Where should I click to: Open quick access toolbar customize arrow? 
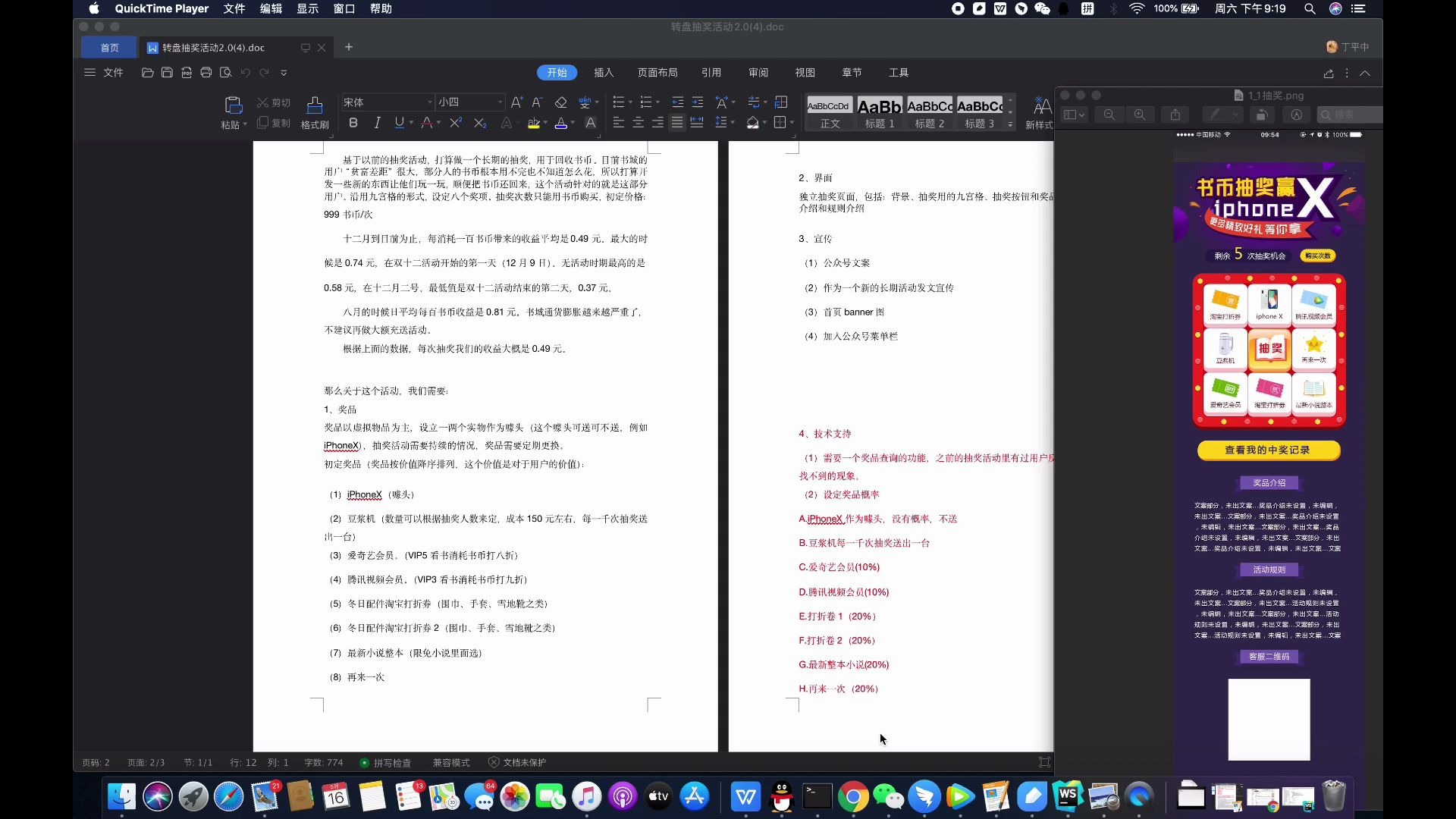coord(284,73)
